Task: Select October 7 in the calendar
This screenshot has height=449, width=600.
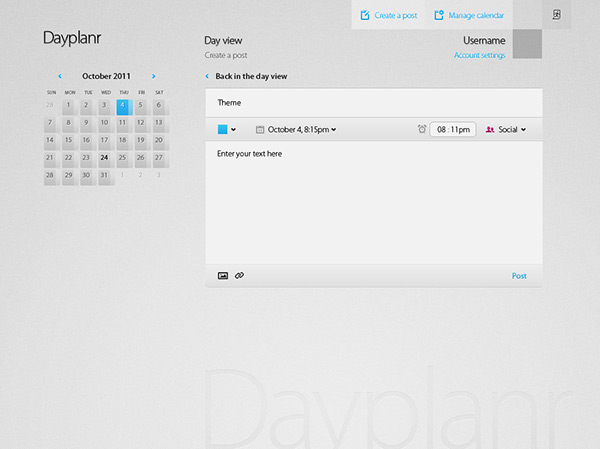Action: (51, 124)
